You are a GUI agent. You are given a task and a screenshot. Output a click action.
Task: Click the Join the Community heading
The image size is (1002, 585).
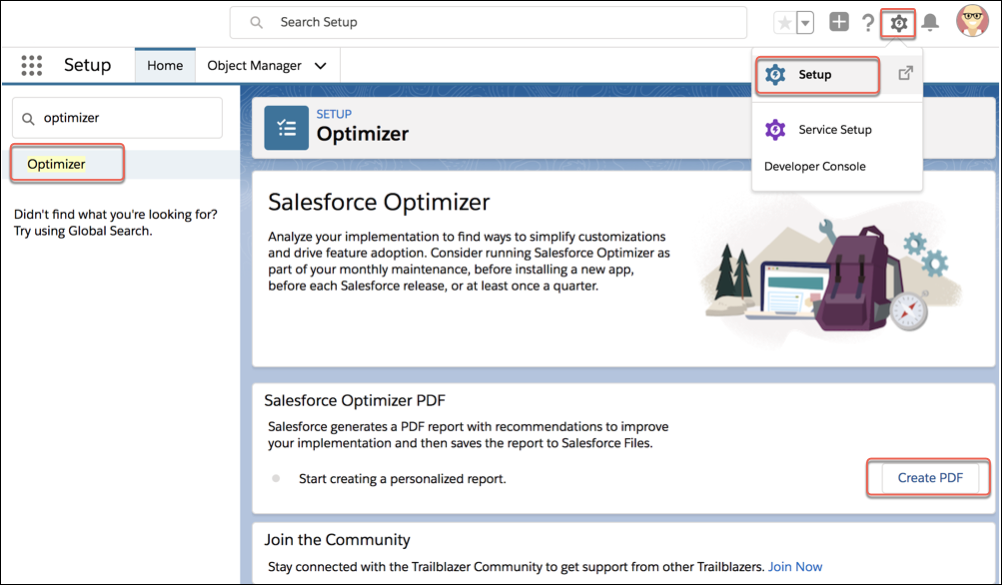click(x=337, y=540)
